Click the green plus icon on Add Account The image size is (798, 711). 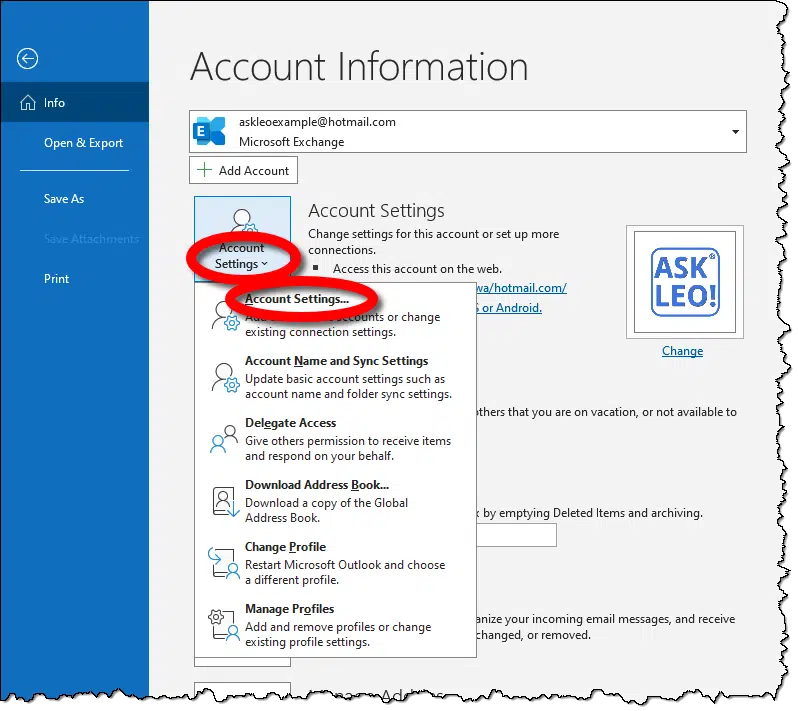coord(205,170)
